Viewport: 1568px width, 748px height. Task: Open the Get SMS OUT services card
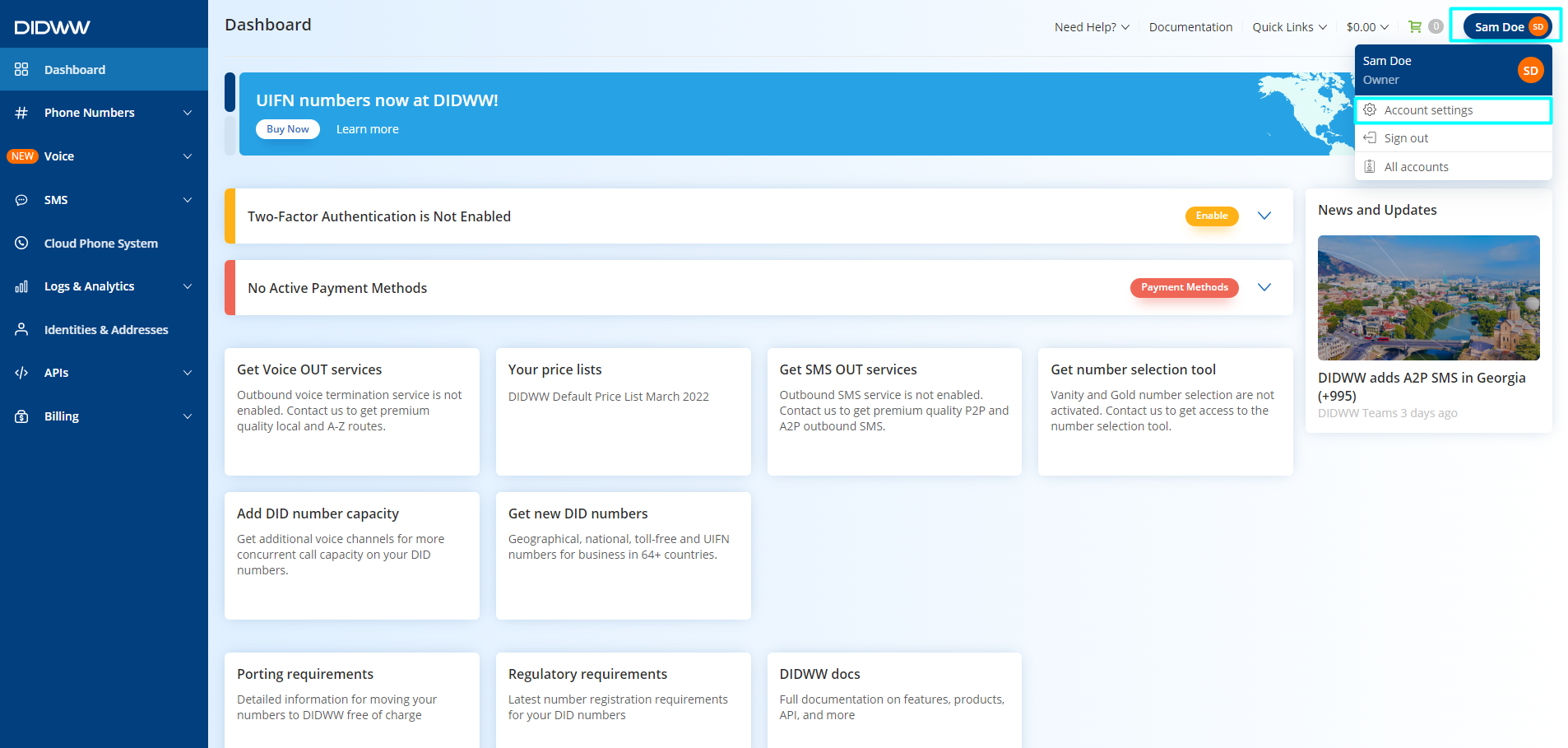coord(894,411)
